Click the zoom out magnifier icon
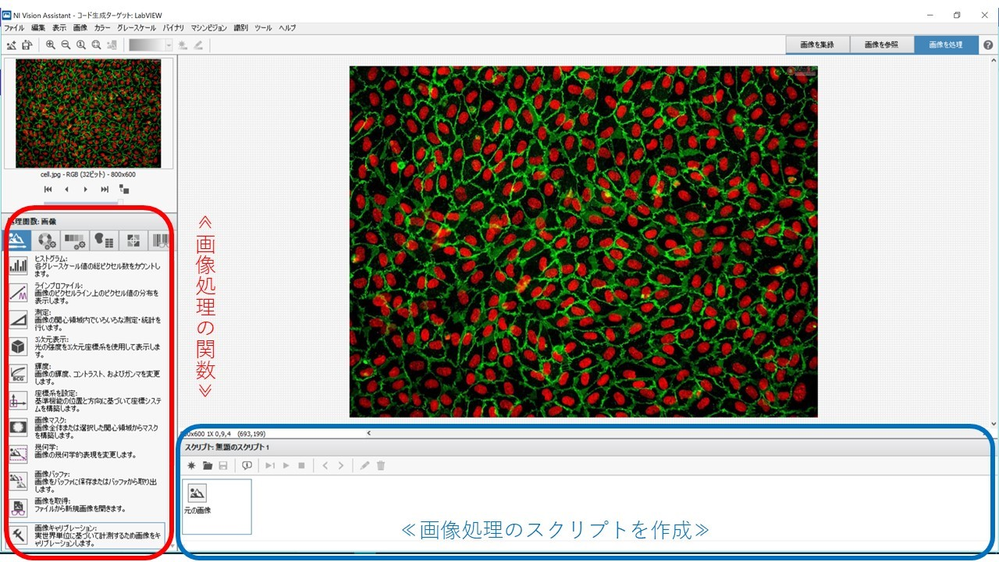This screenshot has width=999, height=562. (66, 45)
